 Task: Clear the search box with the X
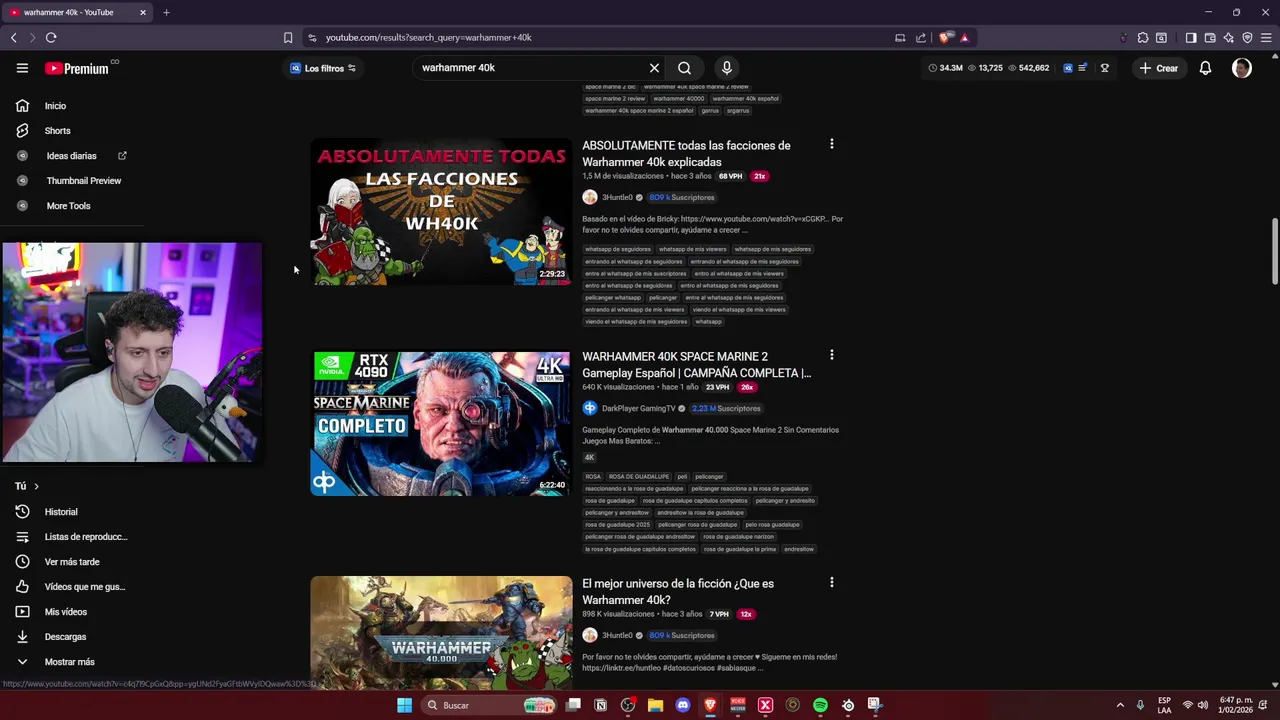pos(654,68)
